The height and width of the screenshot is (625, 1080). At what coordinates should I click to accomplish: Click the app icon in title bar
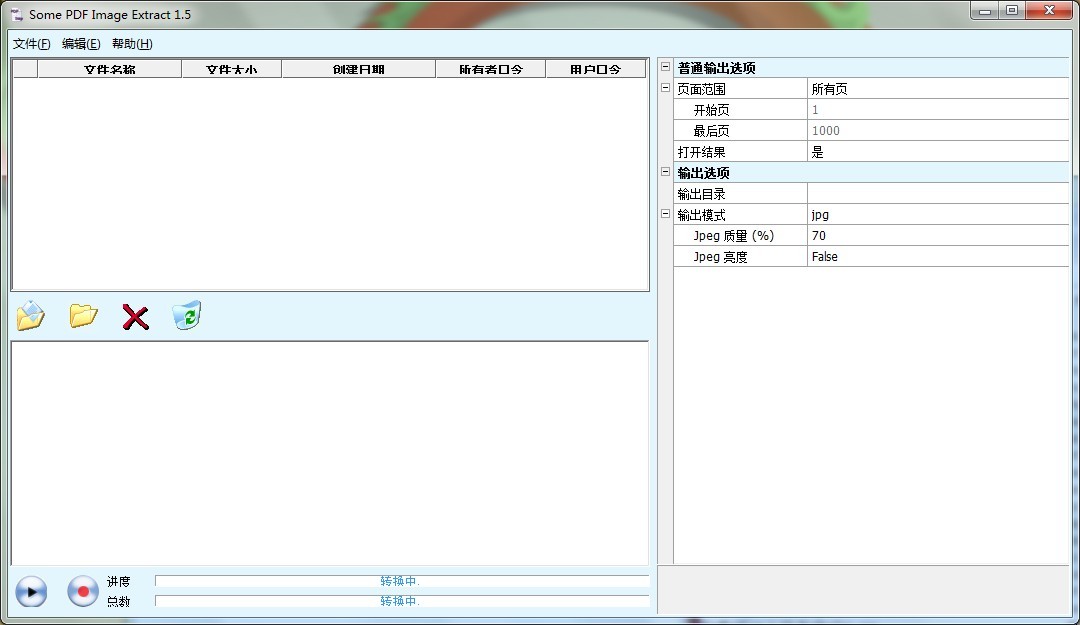(16, 15)
